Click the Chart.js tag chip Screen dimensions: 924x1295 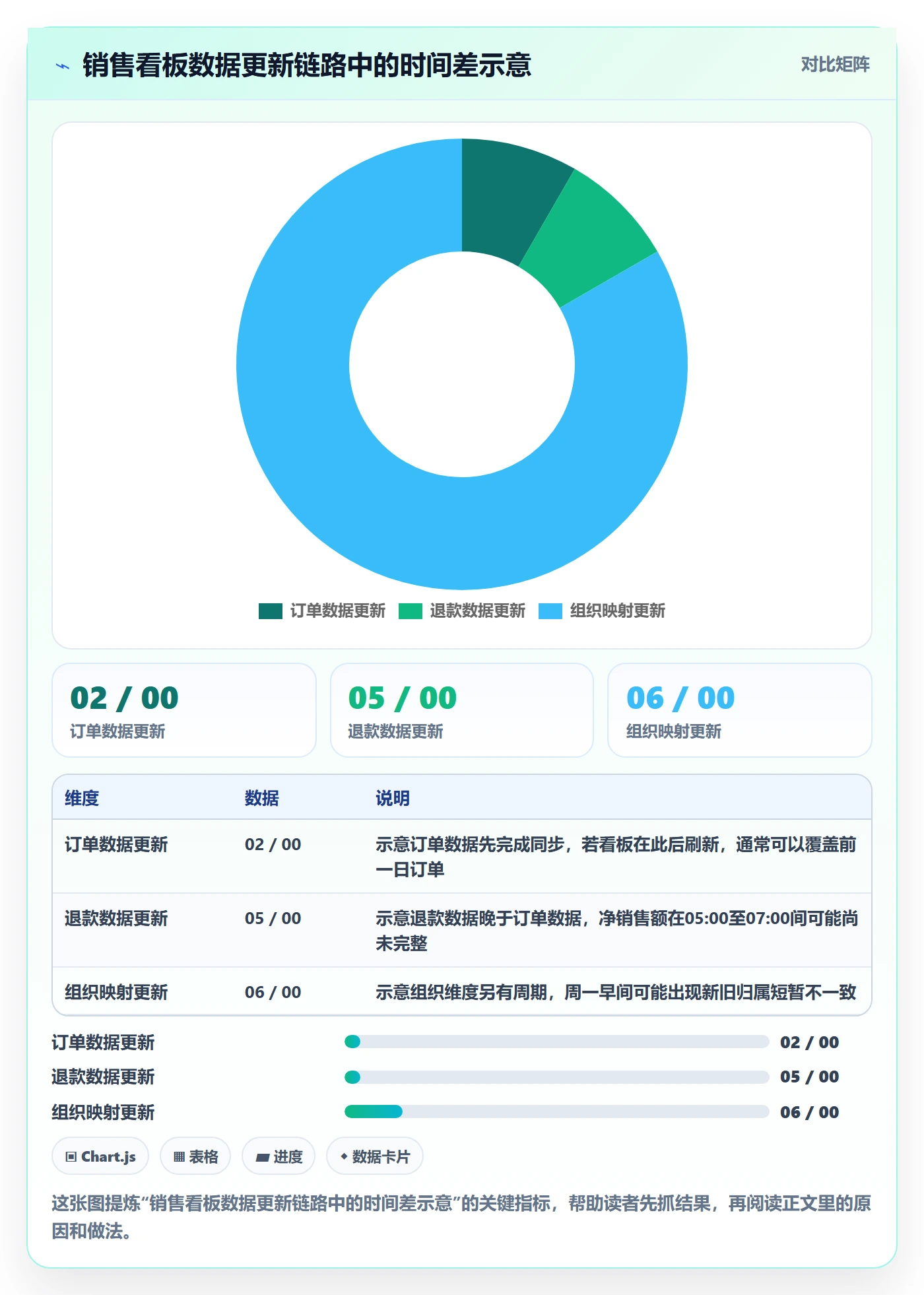[100, 1156]
